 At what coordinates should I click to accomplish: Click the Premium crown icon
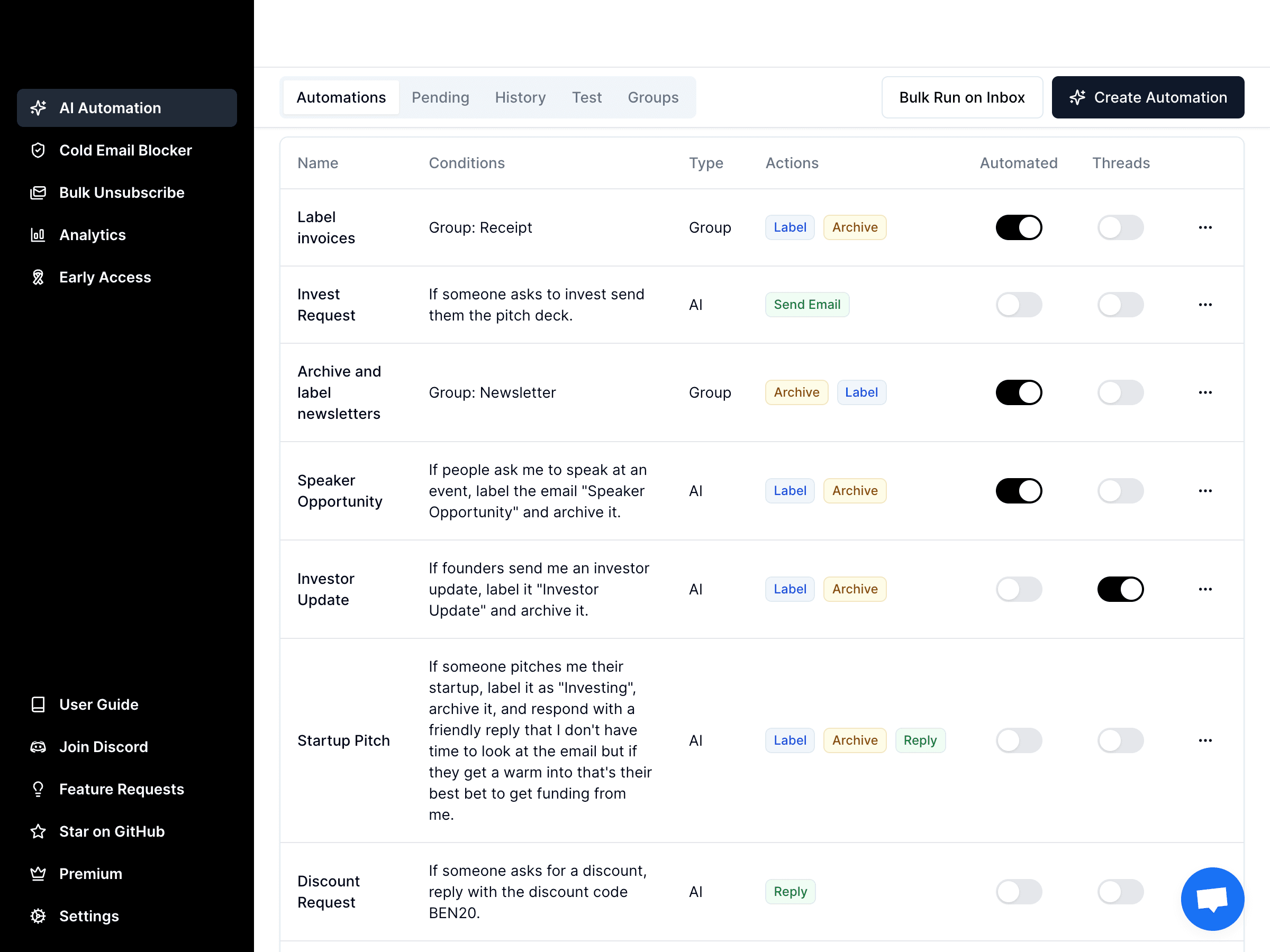38,874
